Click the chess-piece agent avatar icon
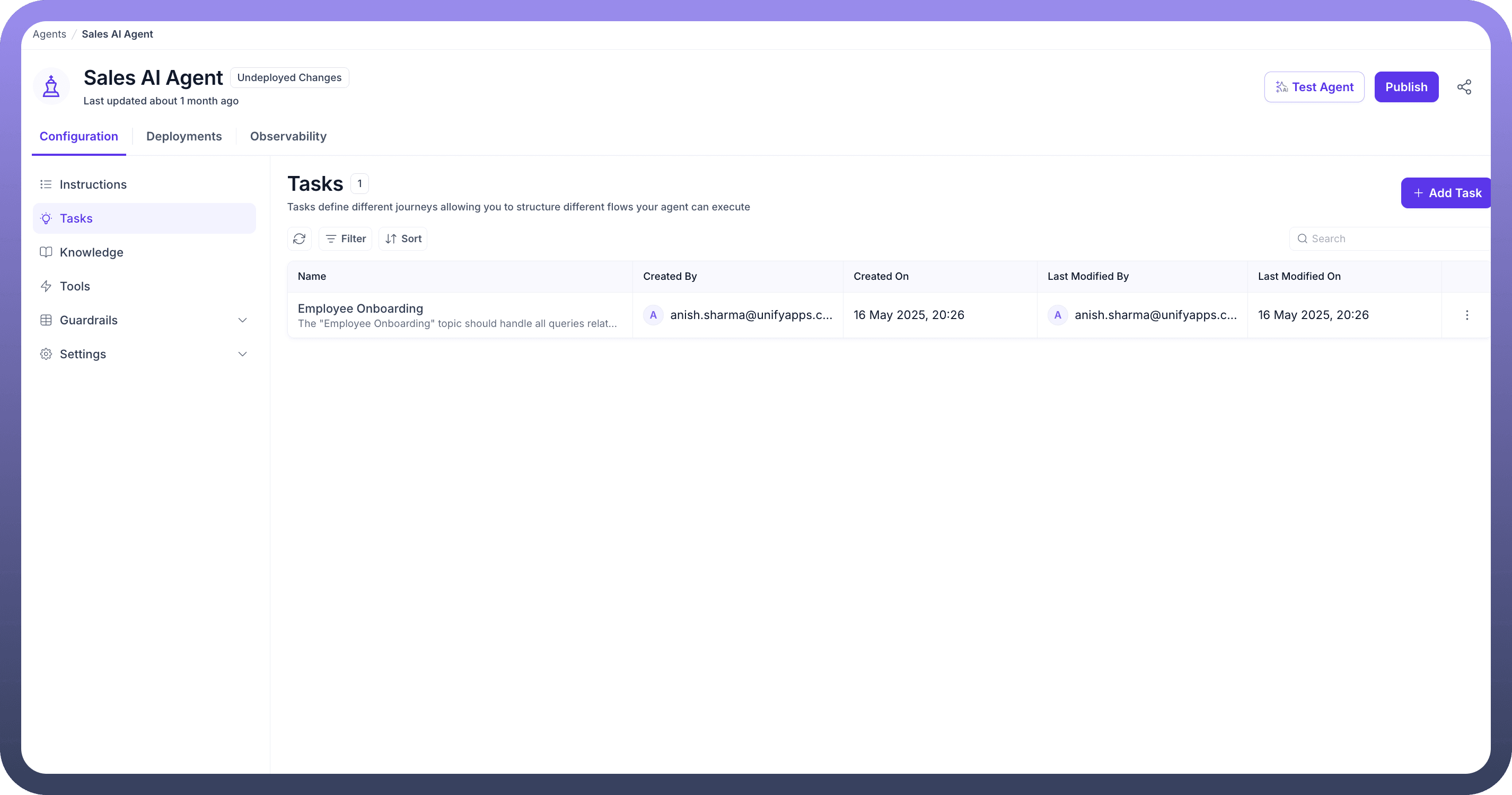1512x795 pixels. [51, 87]
